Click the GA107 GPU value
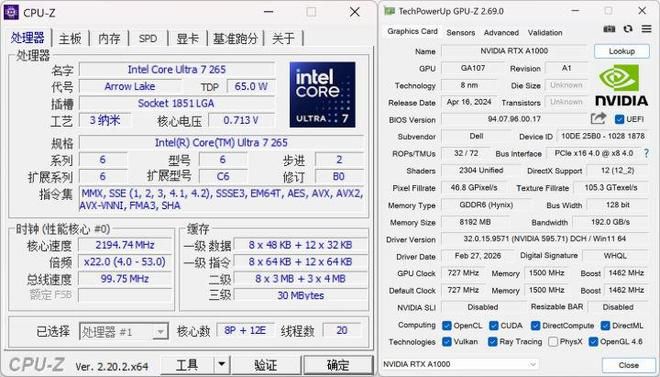The image size is (660, 377). click(473, 68)
